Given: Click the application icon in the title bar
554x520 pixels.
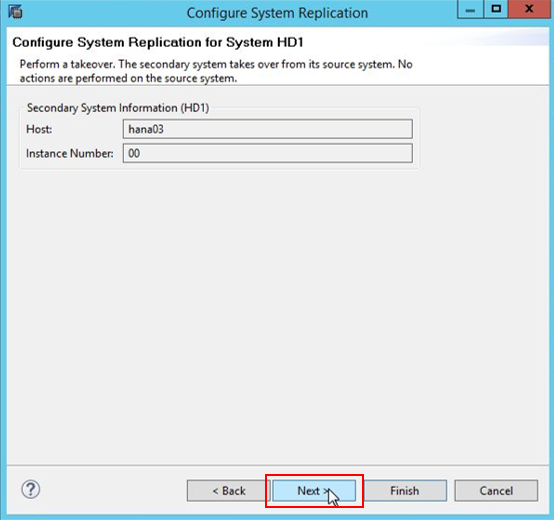Looking at the screenshot, I should pyautogui.click(x=15, y=12).
